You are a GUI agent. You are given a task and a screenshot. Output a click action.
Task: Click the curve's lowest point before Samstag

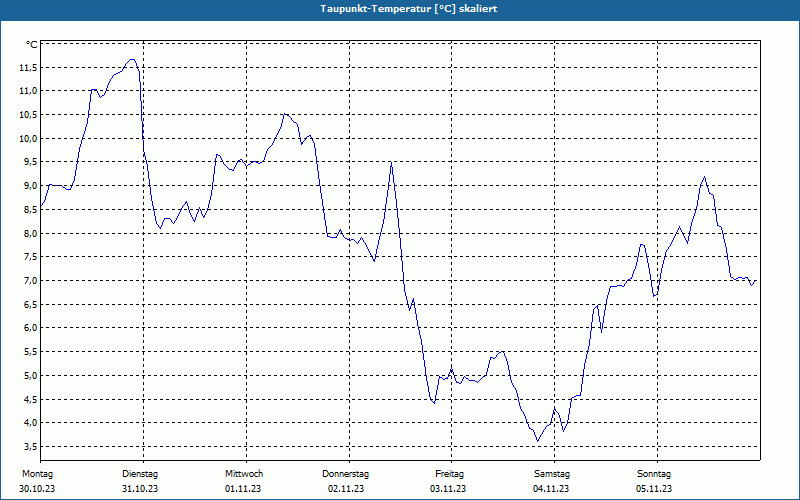[x=537, y=441]
